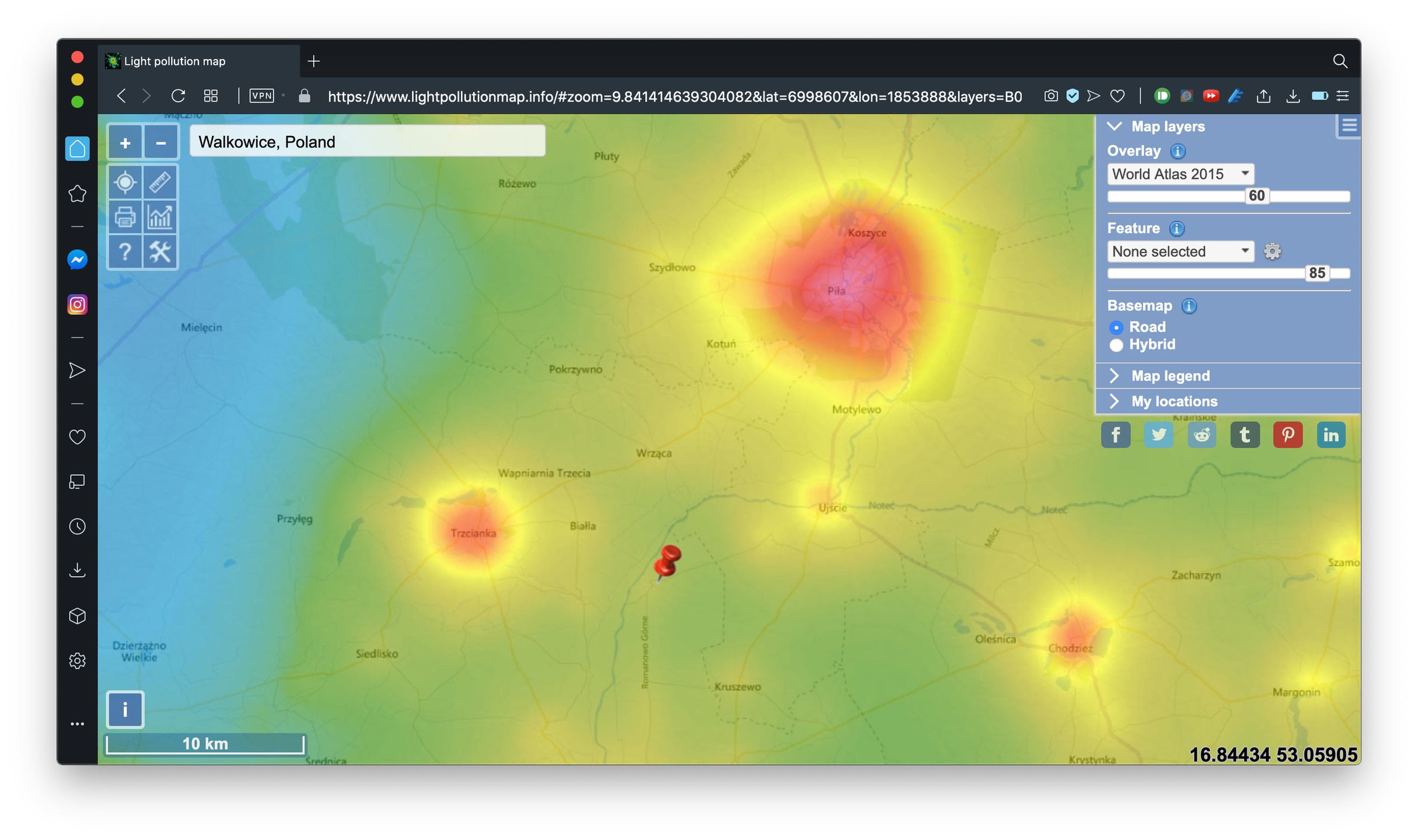This screenshot has width=1418, height=840.
Task: Click the Walkowice, Poland search field
Action: [368, 142]
